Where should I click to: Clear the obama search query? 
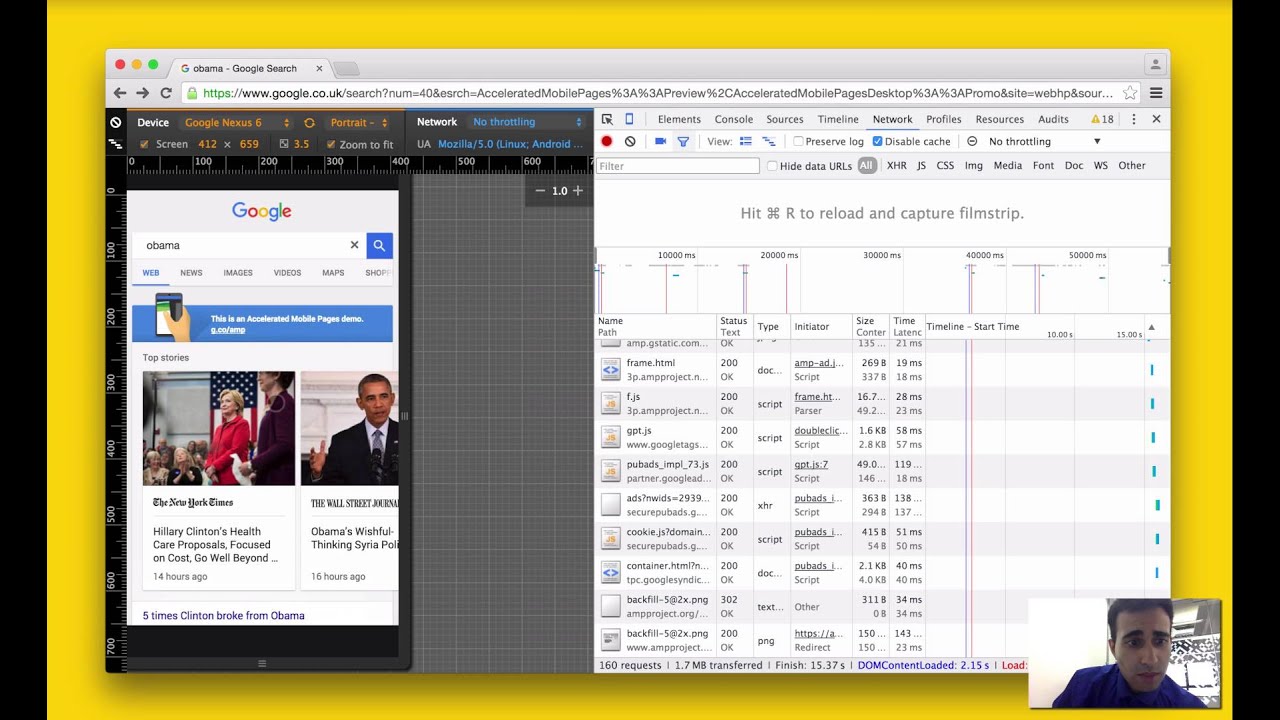[354, 245]
